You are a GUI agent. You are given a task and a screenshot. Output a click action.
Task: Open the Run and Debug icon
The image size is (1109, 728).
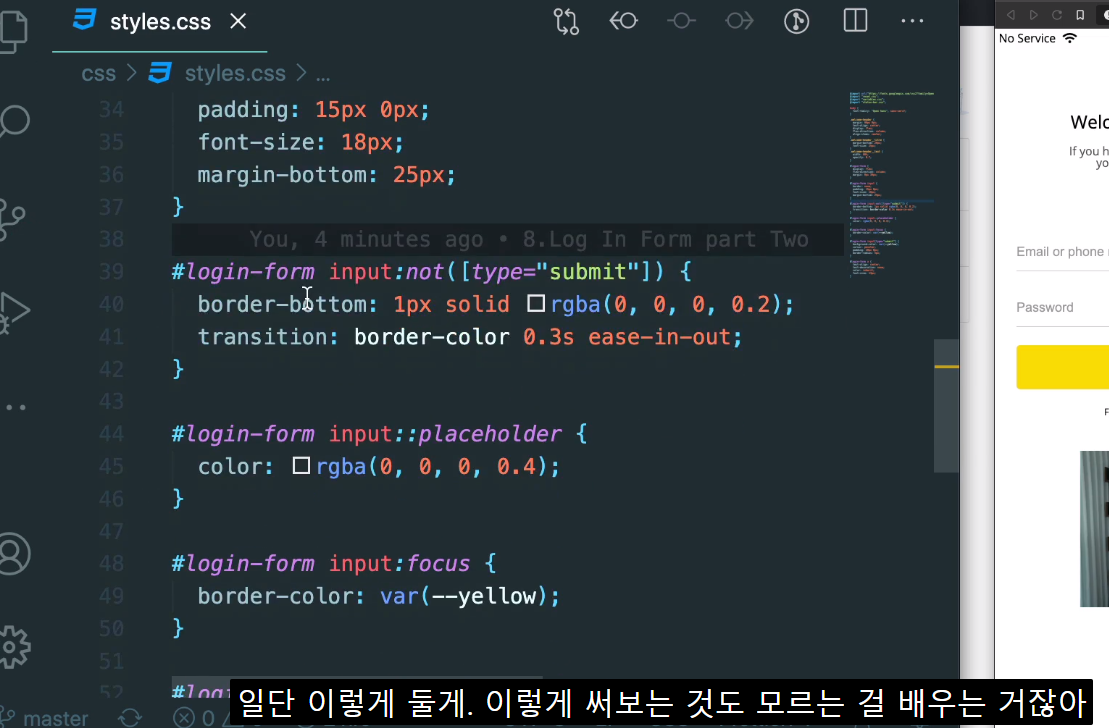14,313
